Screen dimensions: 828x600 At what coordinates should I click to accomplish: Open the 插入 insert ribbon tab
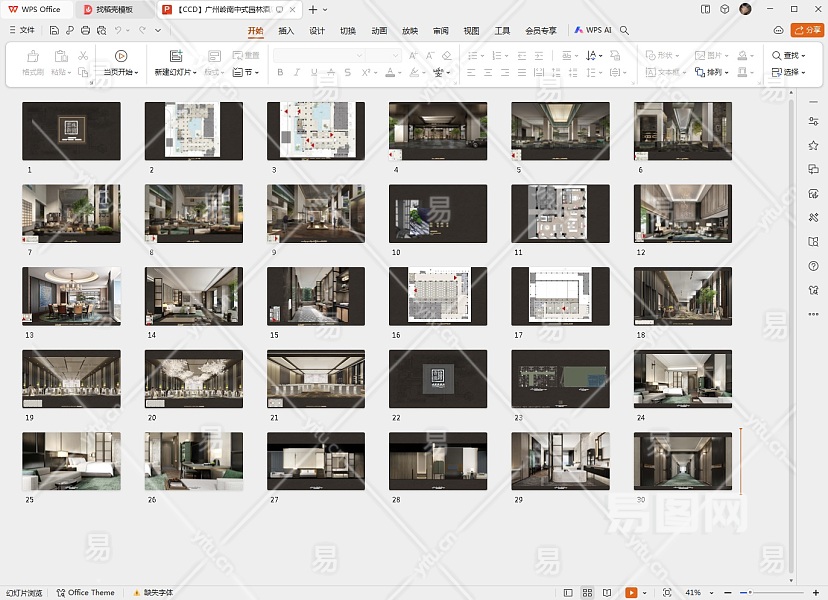286,31
